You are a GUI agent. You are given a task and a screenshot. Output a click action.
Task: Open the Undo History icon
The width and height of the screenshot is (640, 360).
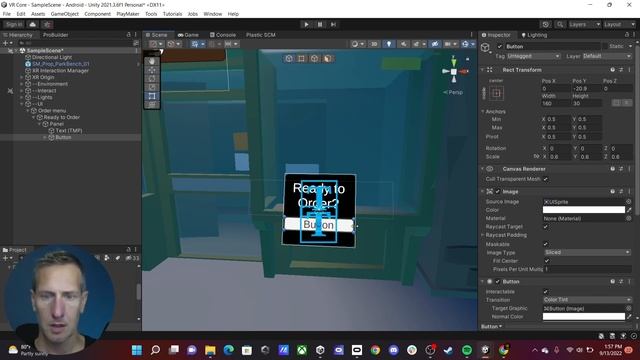(x=546, y=24)
